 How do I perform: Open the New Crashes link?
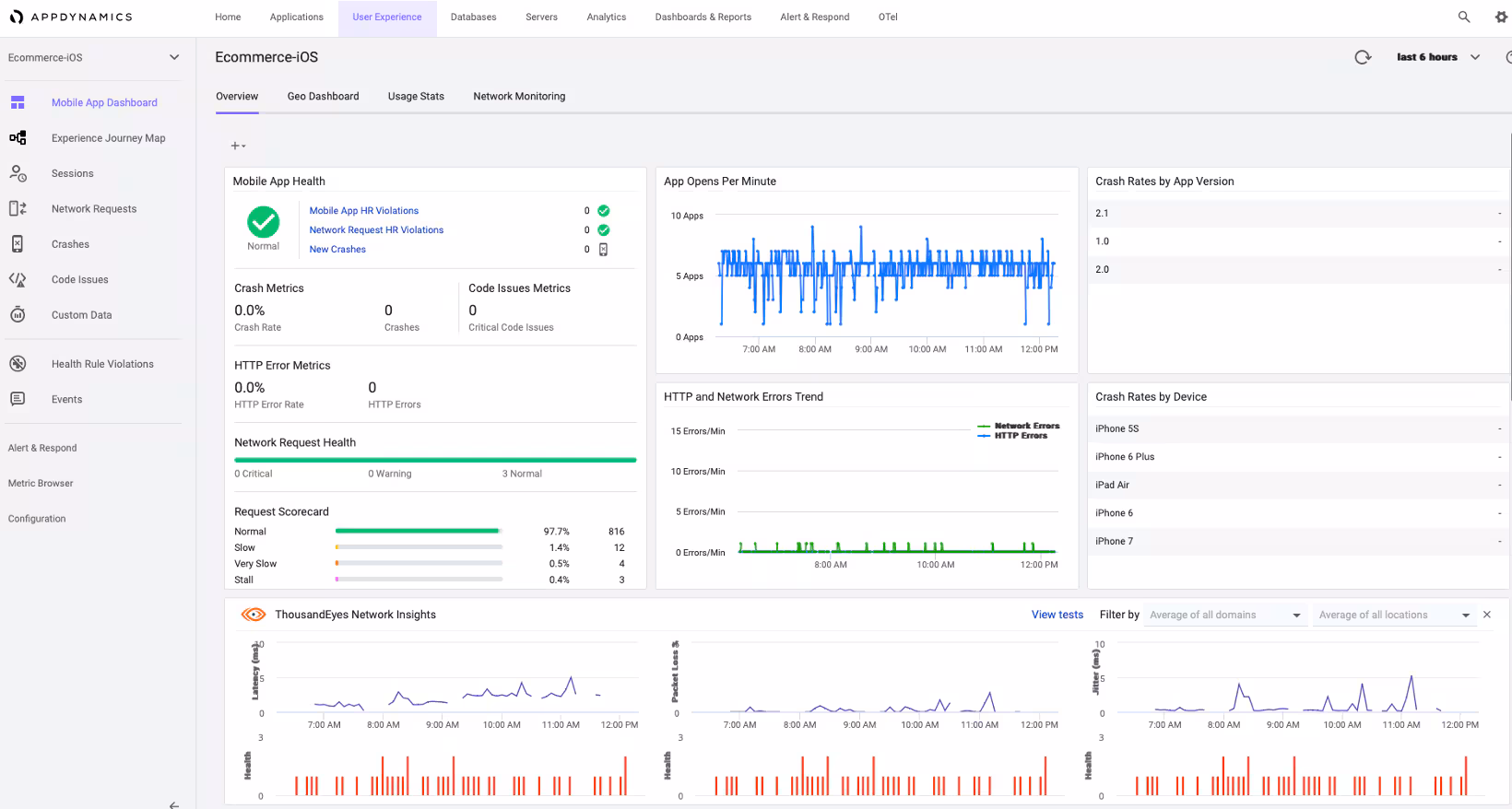(x=337, y=250)
